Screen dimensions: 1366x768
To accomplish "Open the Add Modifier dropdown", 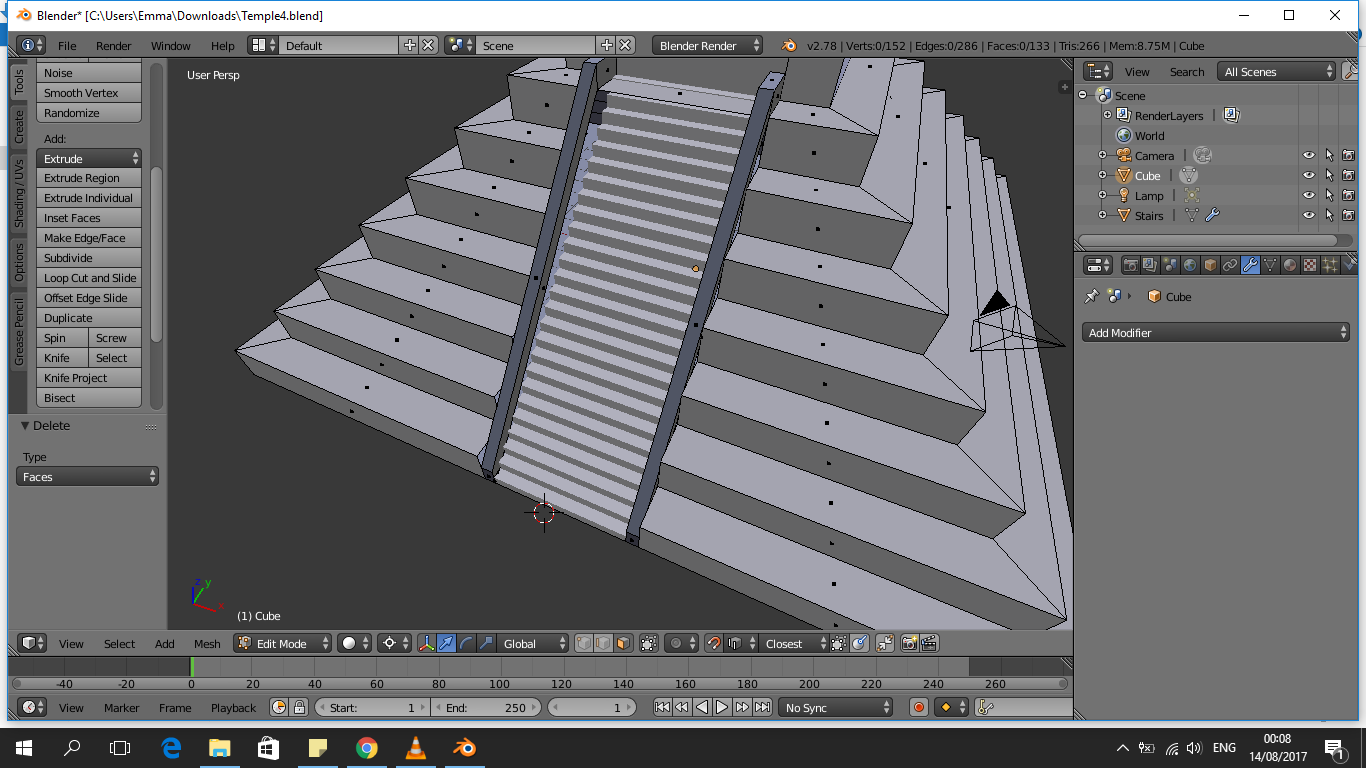I will (x=1216, y=333).
